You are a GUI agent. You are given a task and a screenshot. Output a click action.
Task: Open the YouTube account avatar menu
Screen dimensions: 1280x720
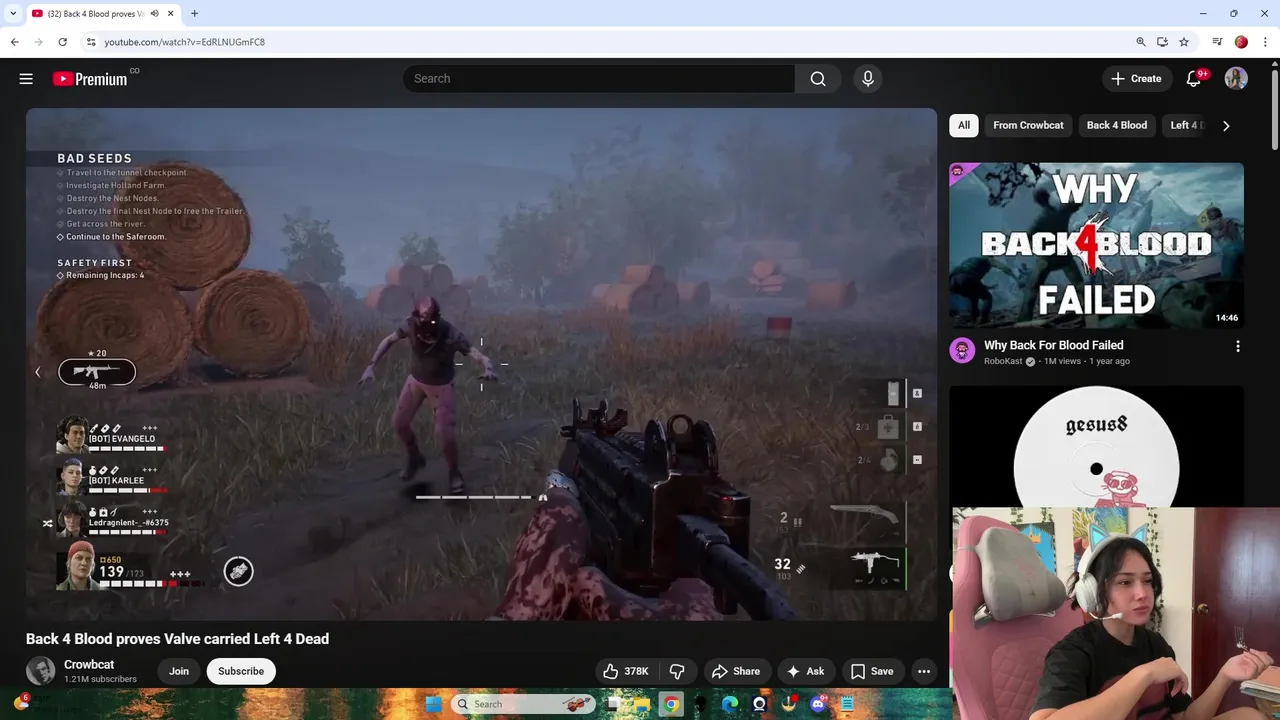(1236, 79)
